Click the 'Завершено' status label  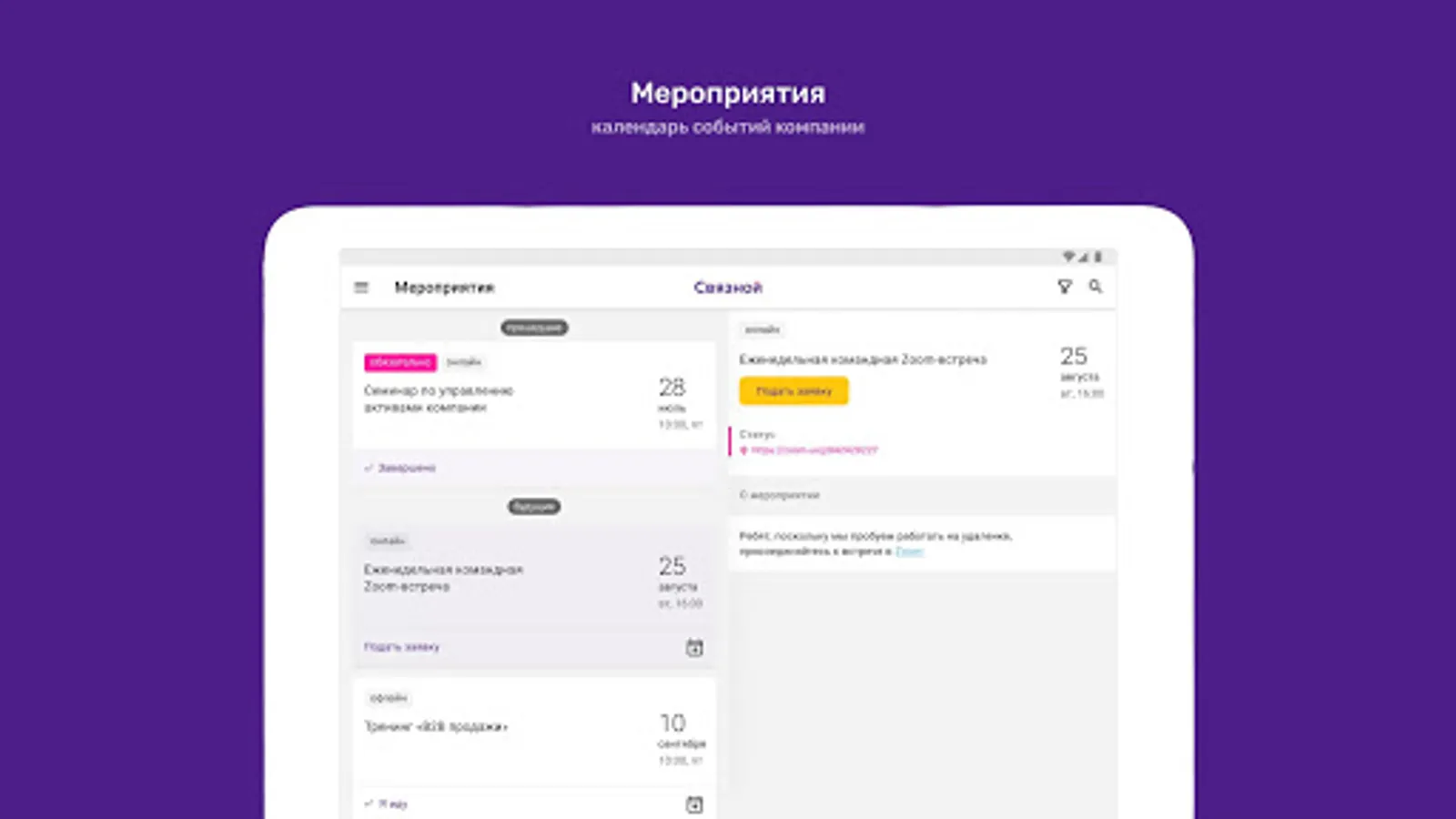click(x=407, y=468)
